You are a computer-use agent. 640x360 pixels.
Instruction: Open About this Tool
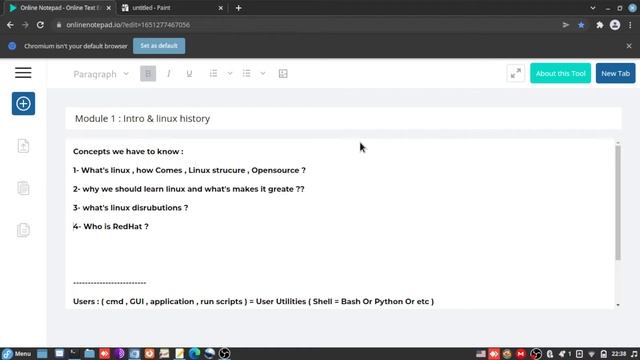coord(560,73)
